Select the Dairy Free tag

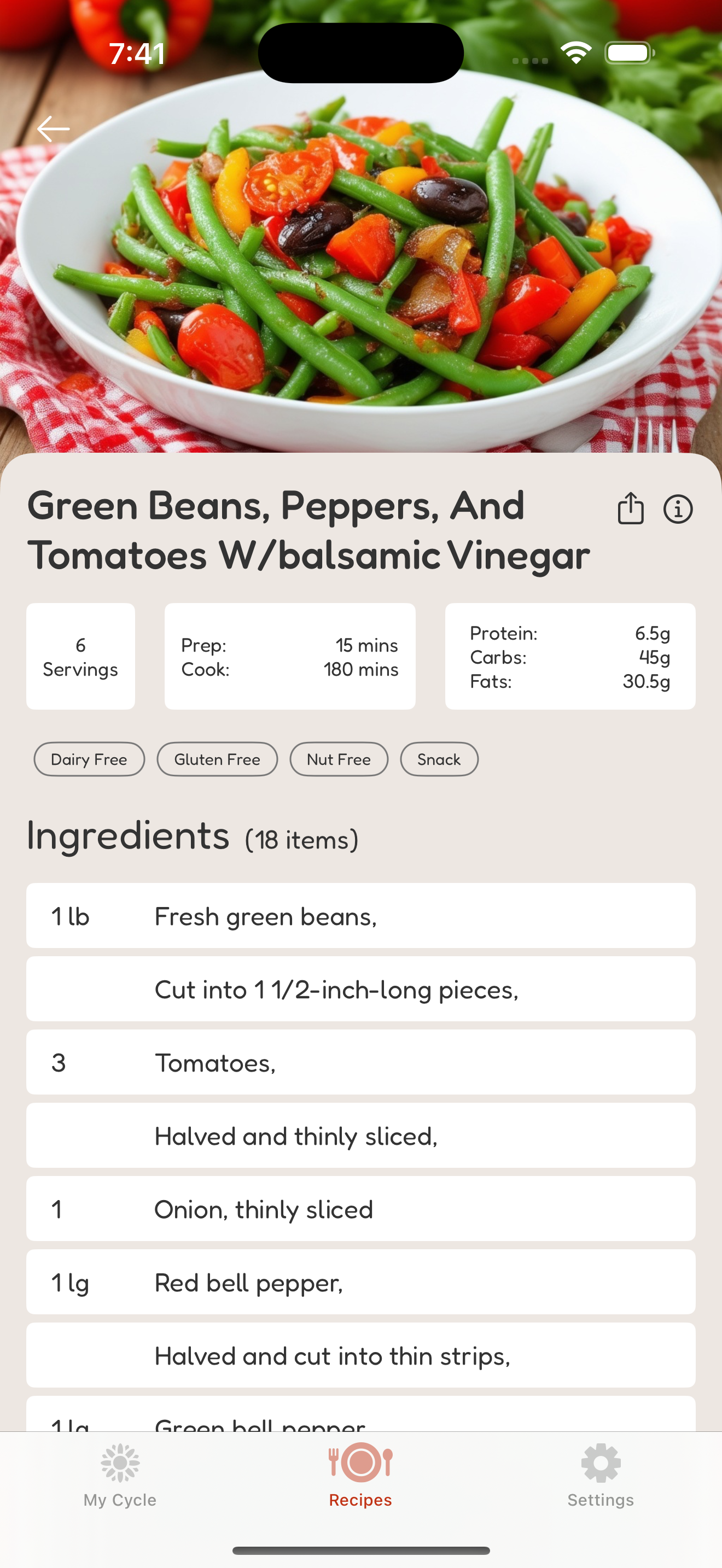(x=89, y=759)
